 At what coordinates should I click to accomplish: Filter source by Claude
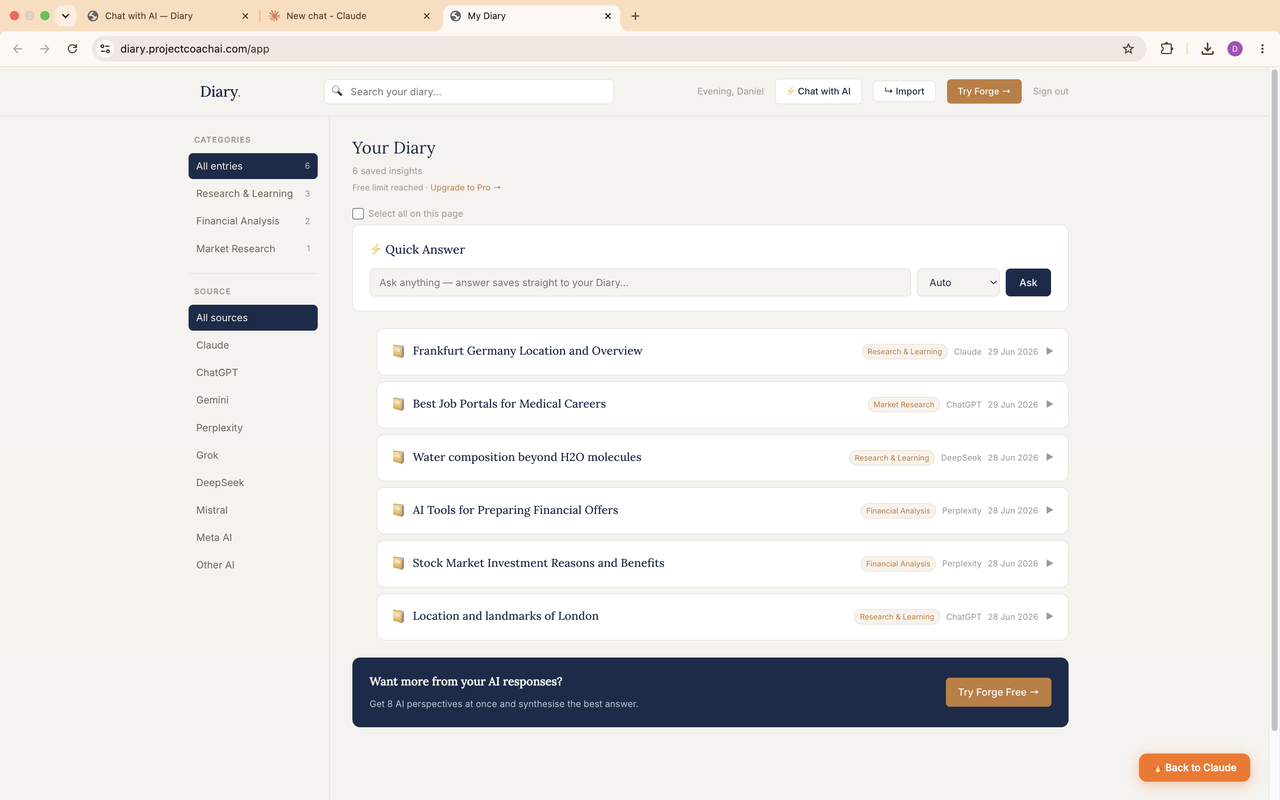click(253, 345)
